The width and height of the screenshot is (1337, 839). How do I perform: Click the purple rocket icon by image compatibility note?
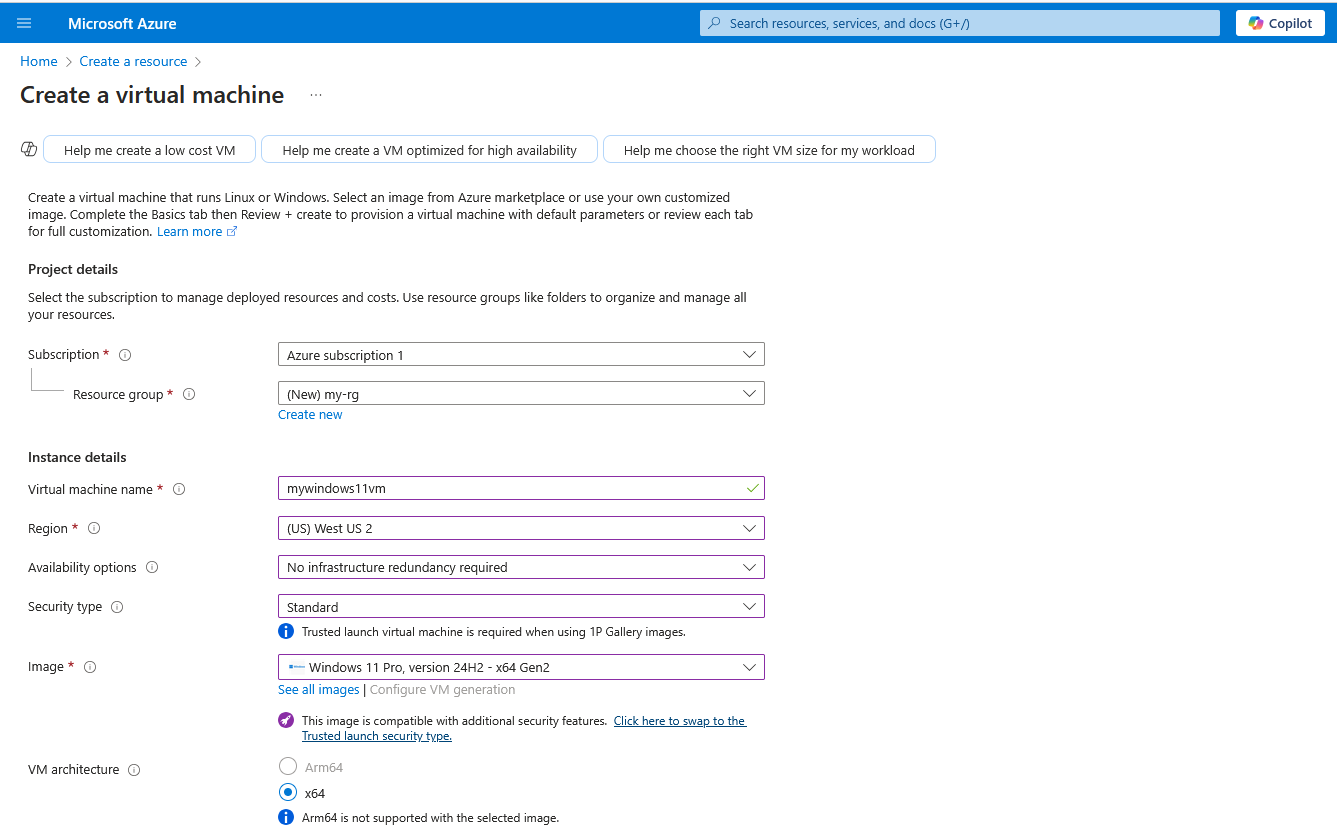pyautogui.click(x=286, y=720)
